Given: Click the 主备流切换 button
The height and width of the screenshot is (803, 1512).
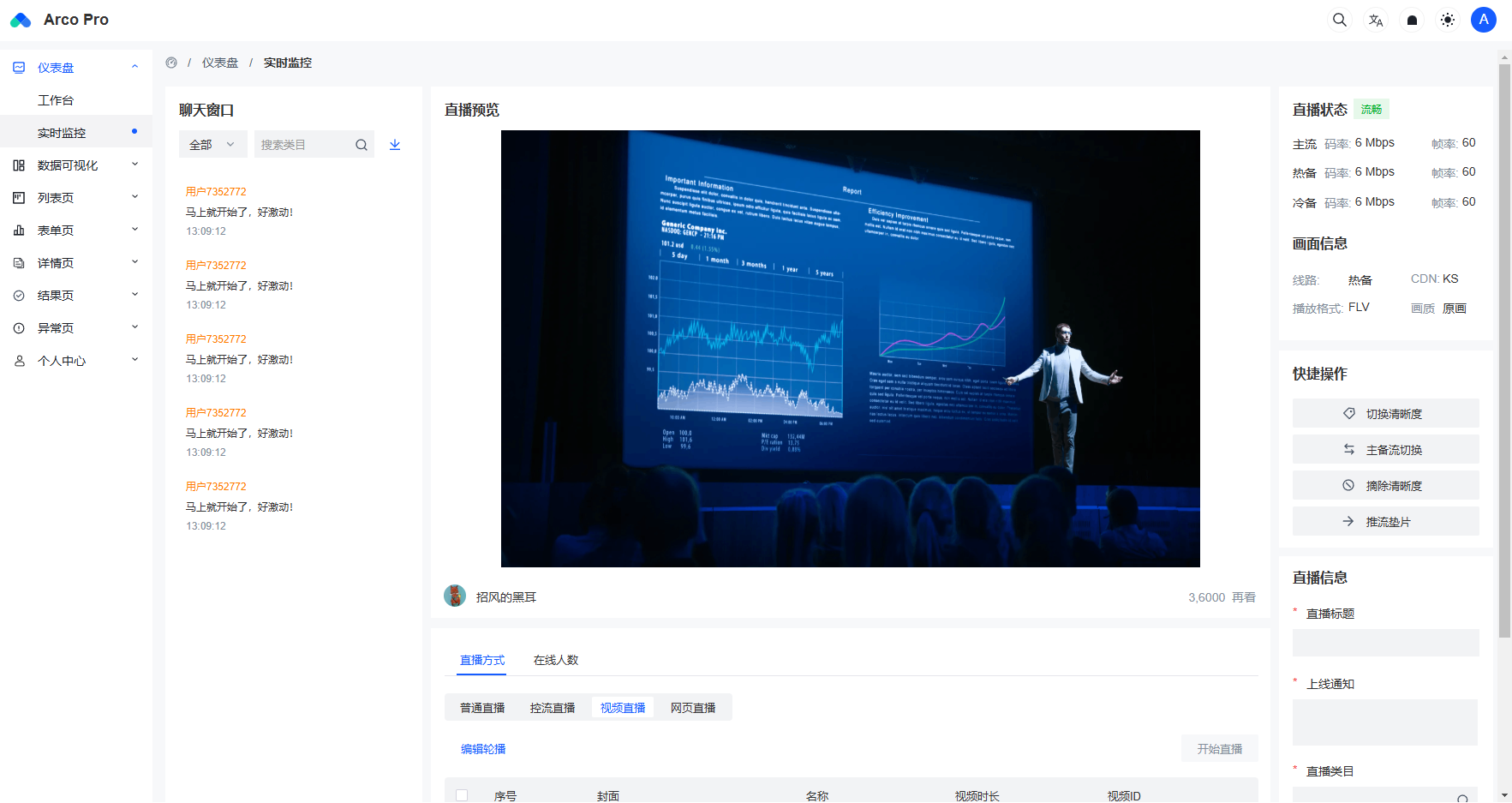Looking at the screenshot, I should click(x=1386, y=449).
